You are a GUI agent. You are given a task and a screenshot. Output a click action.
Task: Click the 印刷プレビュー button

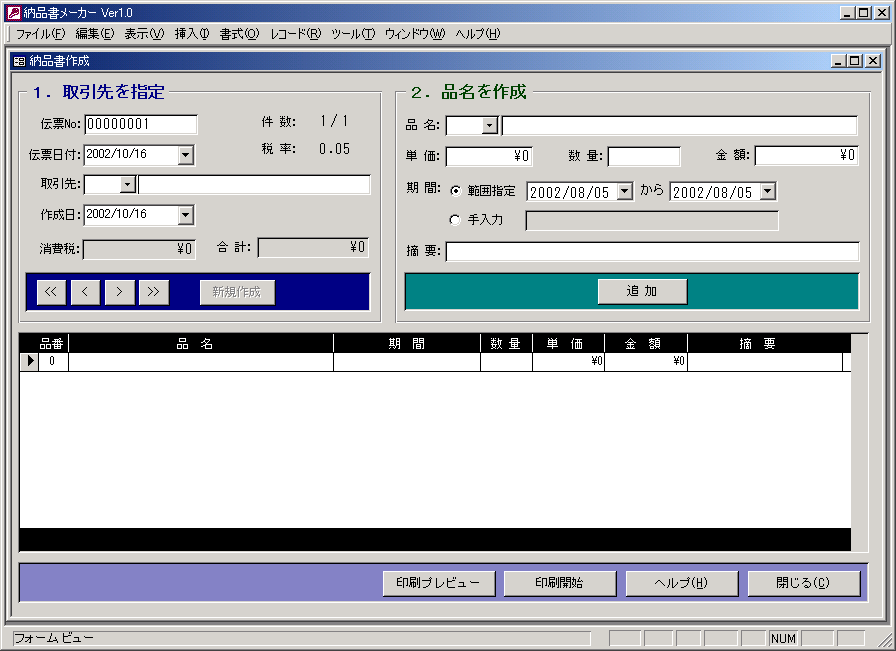pyautogui.click(x=439, y=583)
